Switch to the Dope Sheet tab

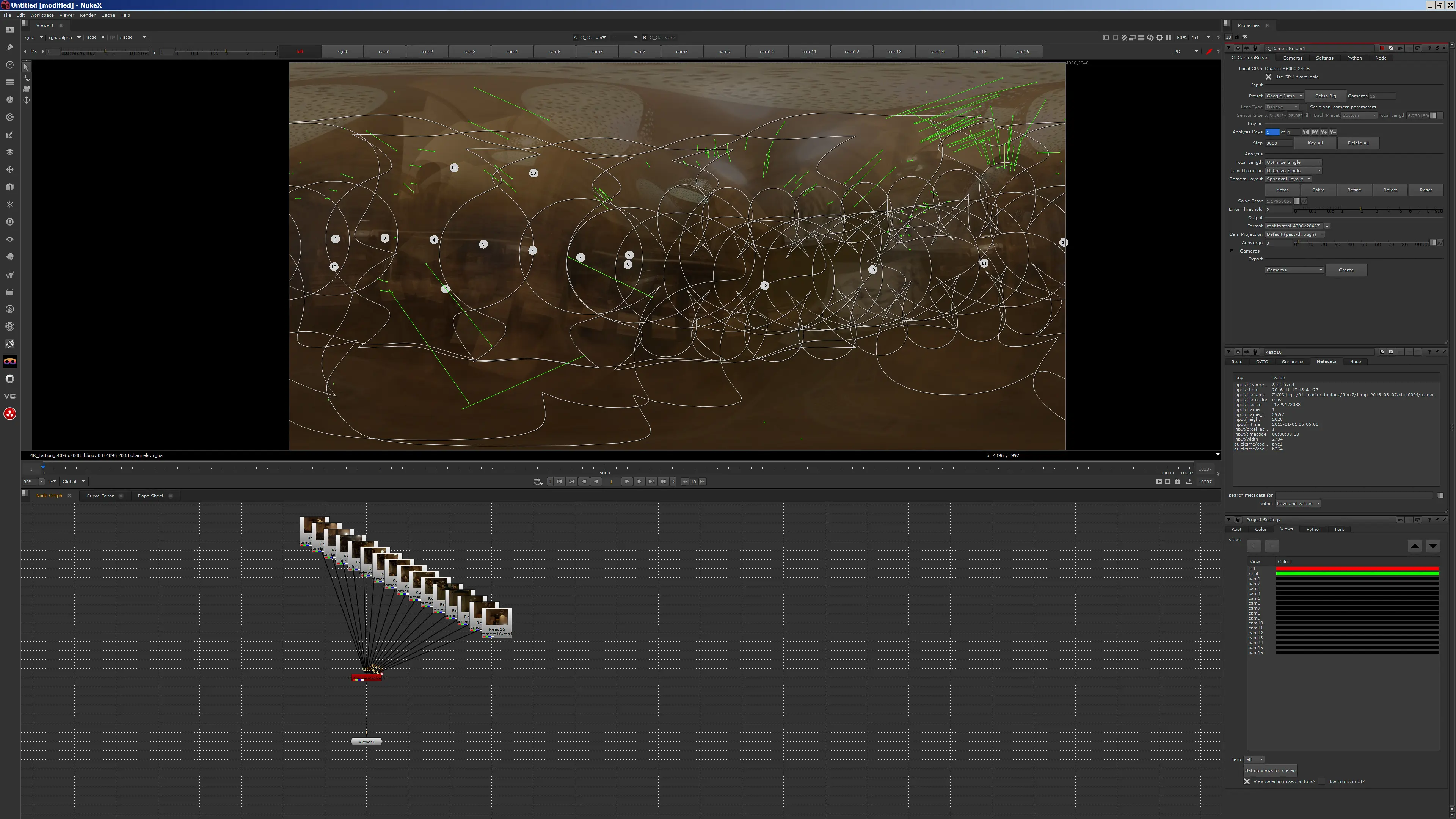tap(151, 496)
